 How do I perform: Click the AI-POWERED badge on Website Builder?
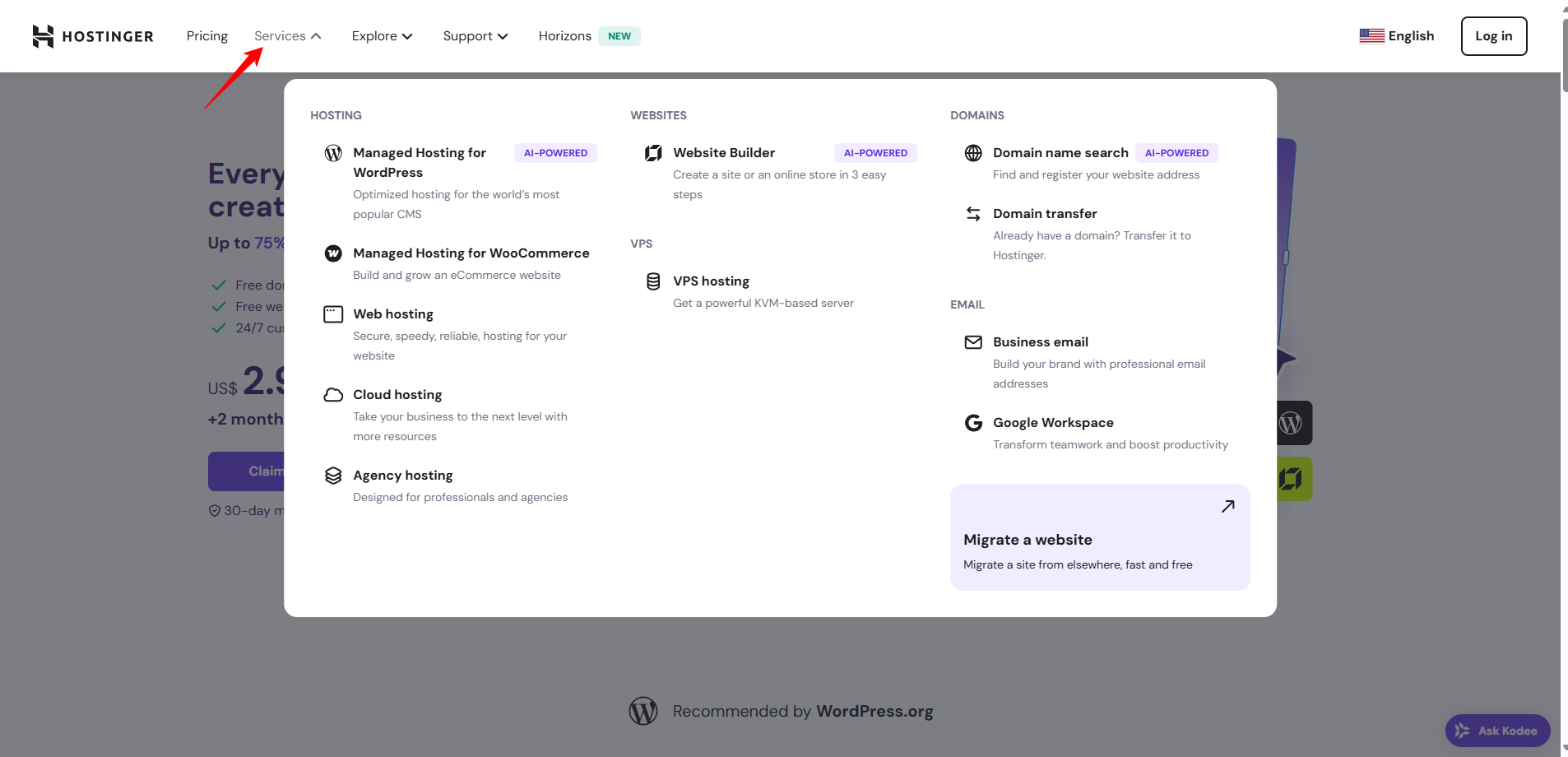click(875, 153)
